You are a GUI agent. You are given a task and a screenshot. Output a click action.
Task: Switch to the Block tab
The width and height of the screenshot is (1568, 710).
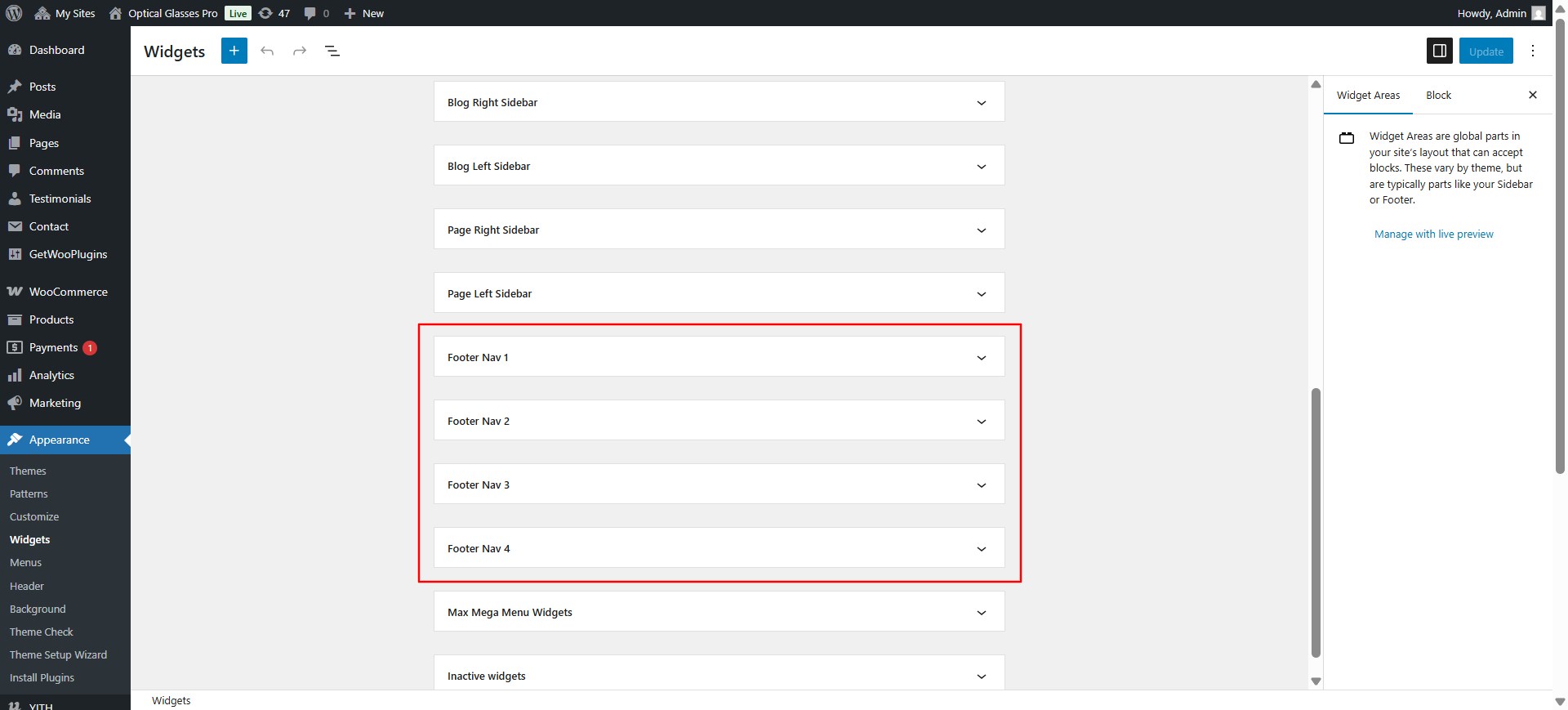1438,96
